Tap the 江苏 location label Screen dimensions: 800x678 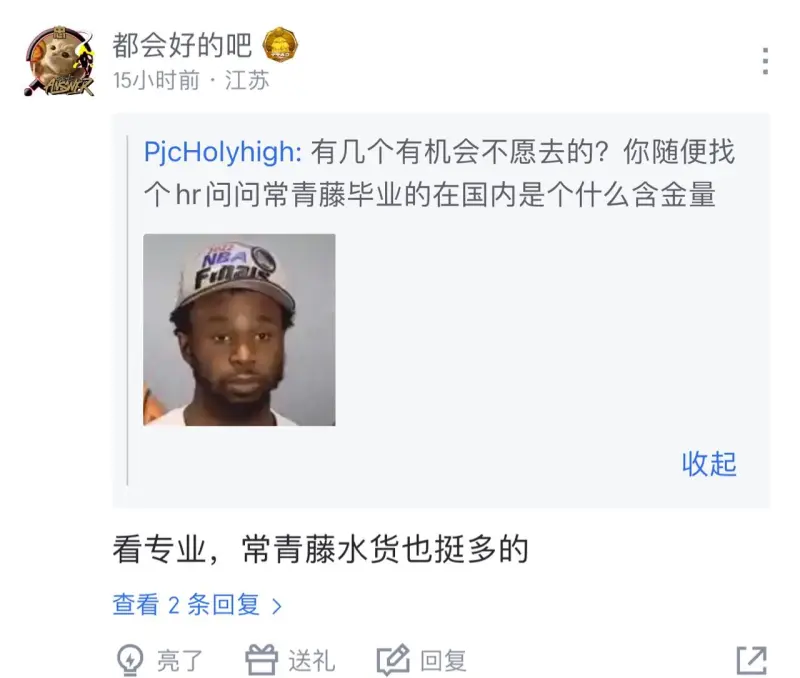(x=247, y=81)
